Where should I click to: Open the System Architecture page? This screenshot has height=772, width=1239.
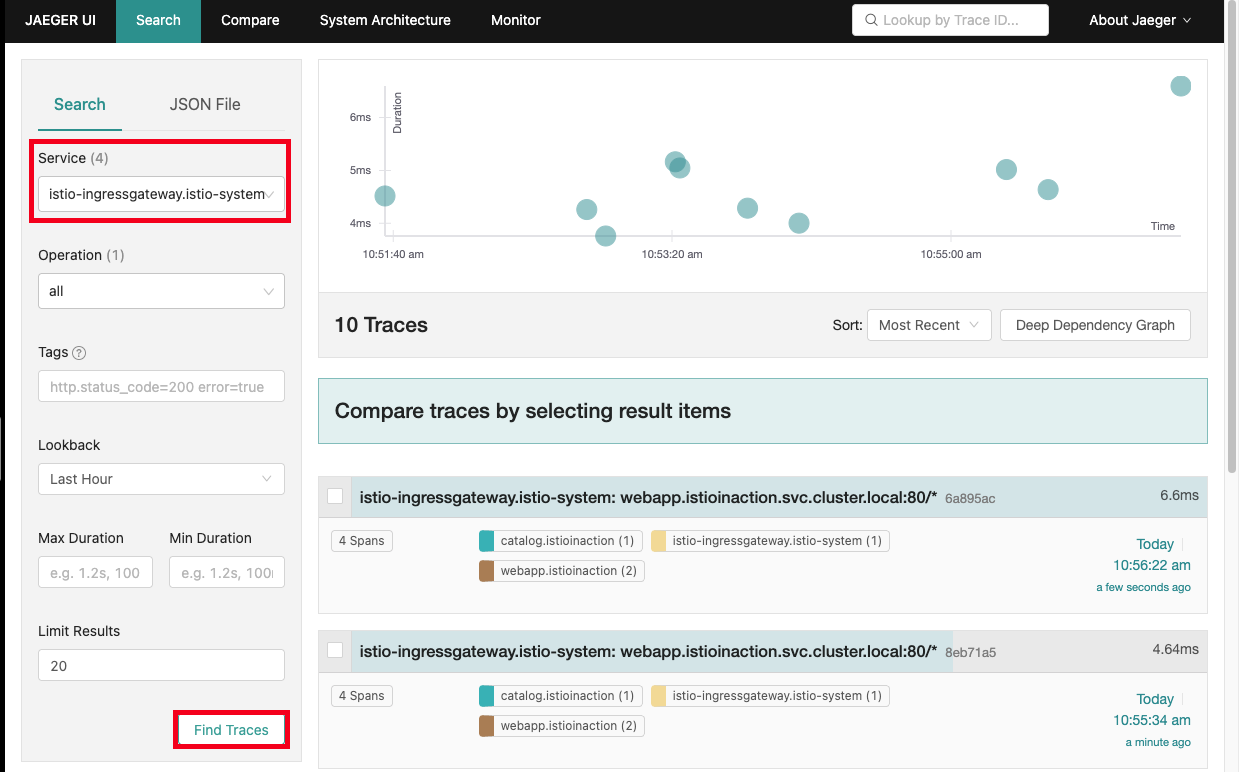coord(385,20)
